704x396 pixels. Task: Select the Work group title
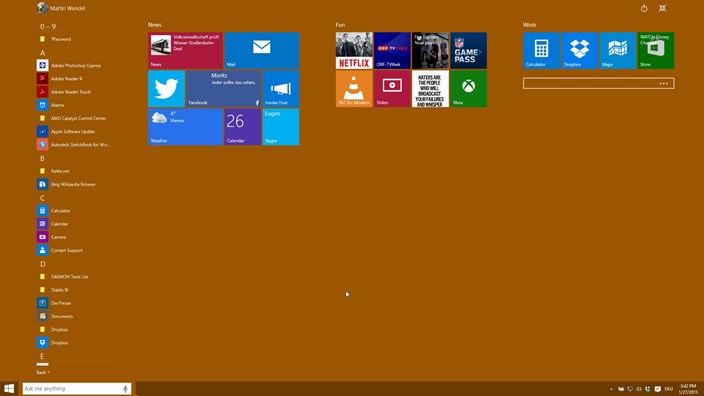point(529,25)
